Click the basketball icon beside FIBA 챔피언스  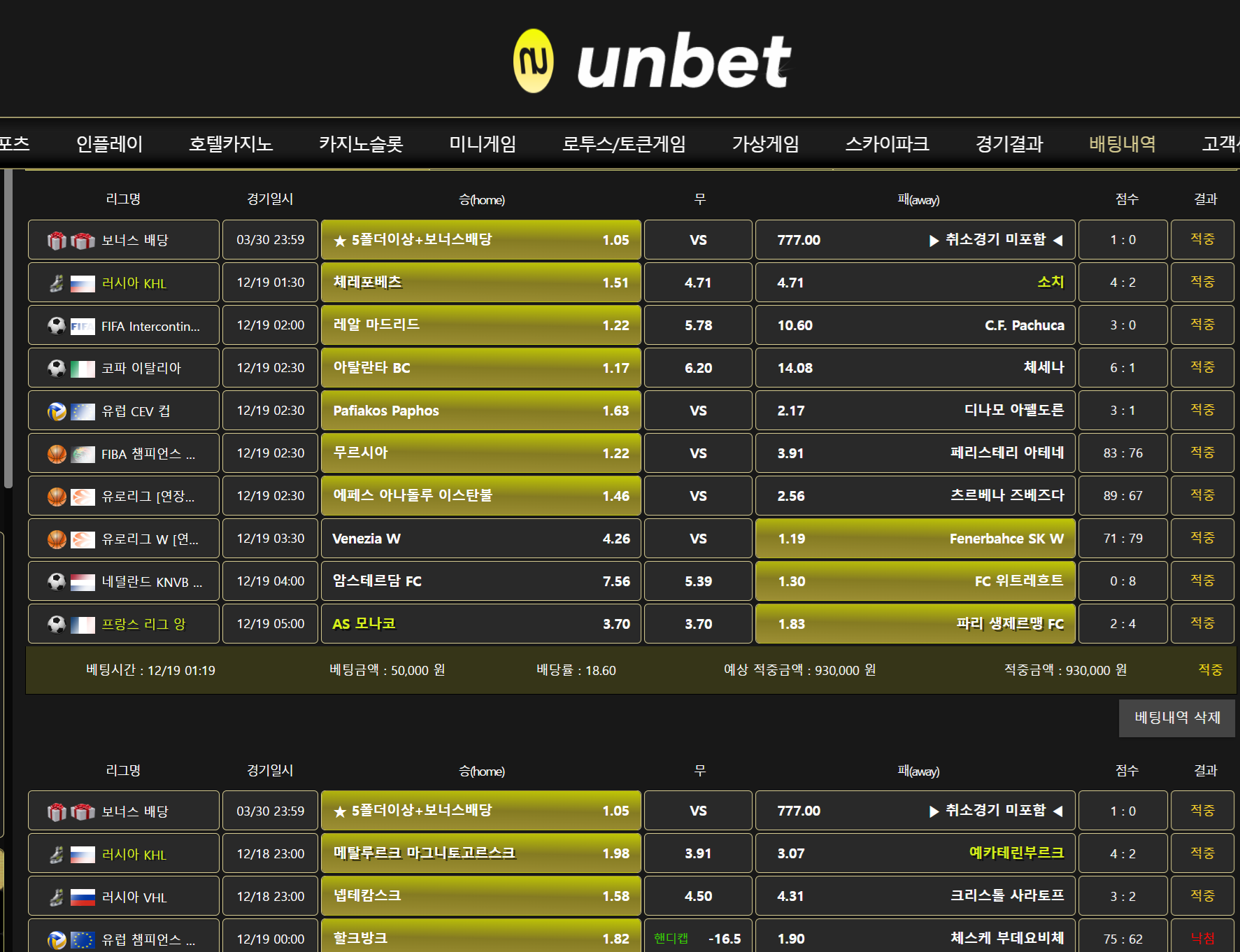57,454
